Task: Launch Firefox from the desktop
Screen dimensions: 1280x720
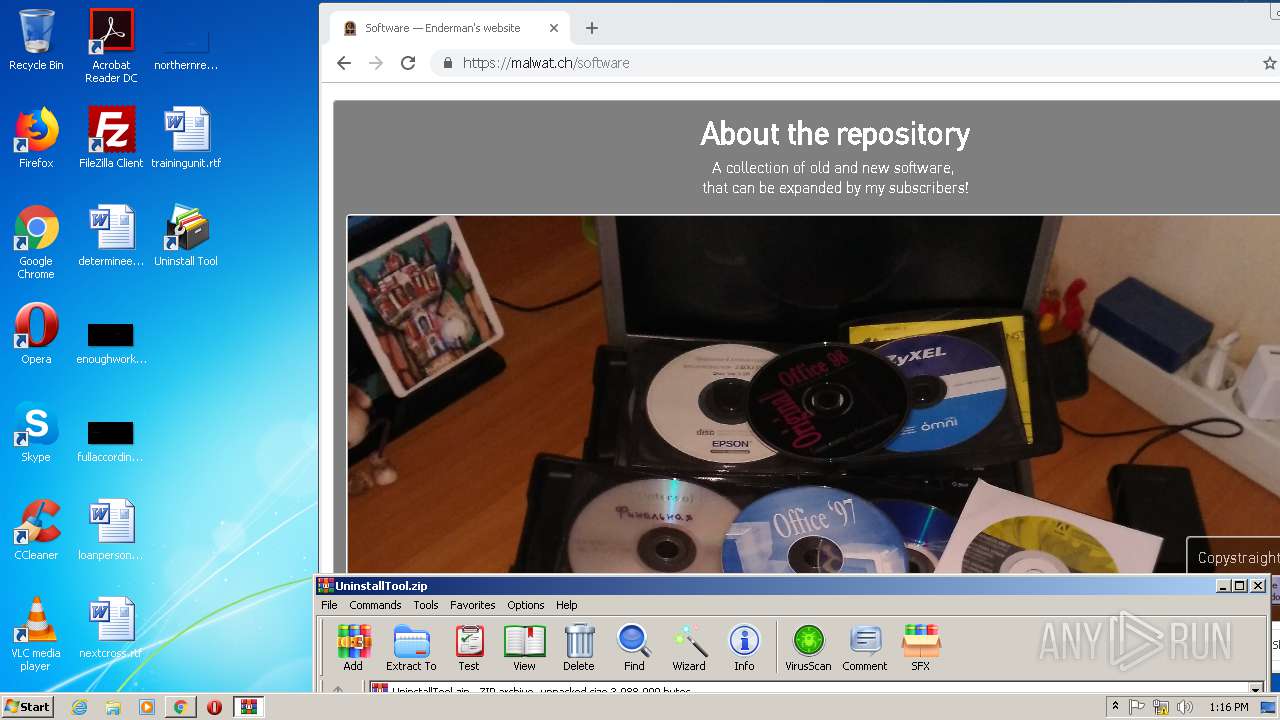Action: [x=36, y=138]
